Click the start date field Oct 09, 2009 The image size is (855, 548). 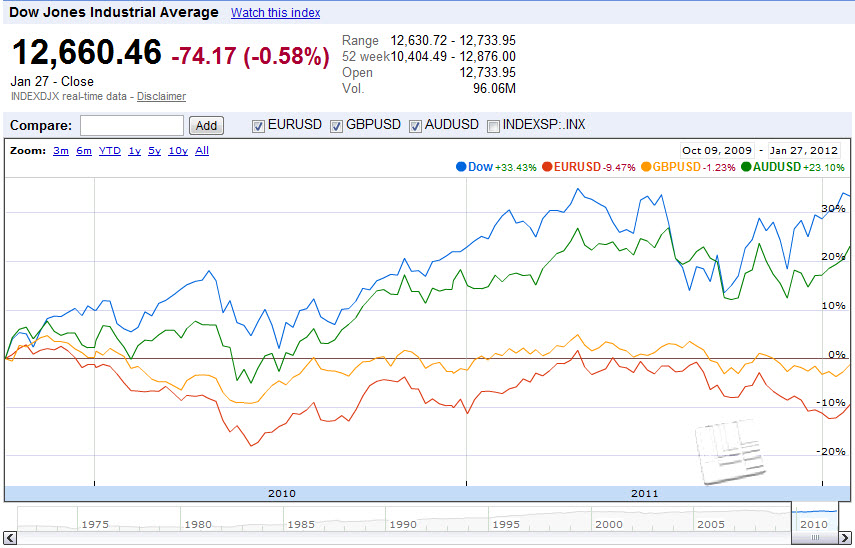coord(717,150)
